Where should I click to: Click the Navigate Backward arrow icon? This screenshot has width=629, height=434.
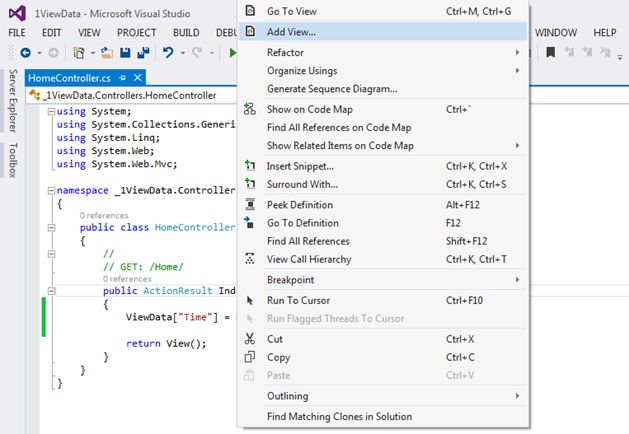(24, 52)
